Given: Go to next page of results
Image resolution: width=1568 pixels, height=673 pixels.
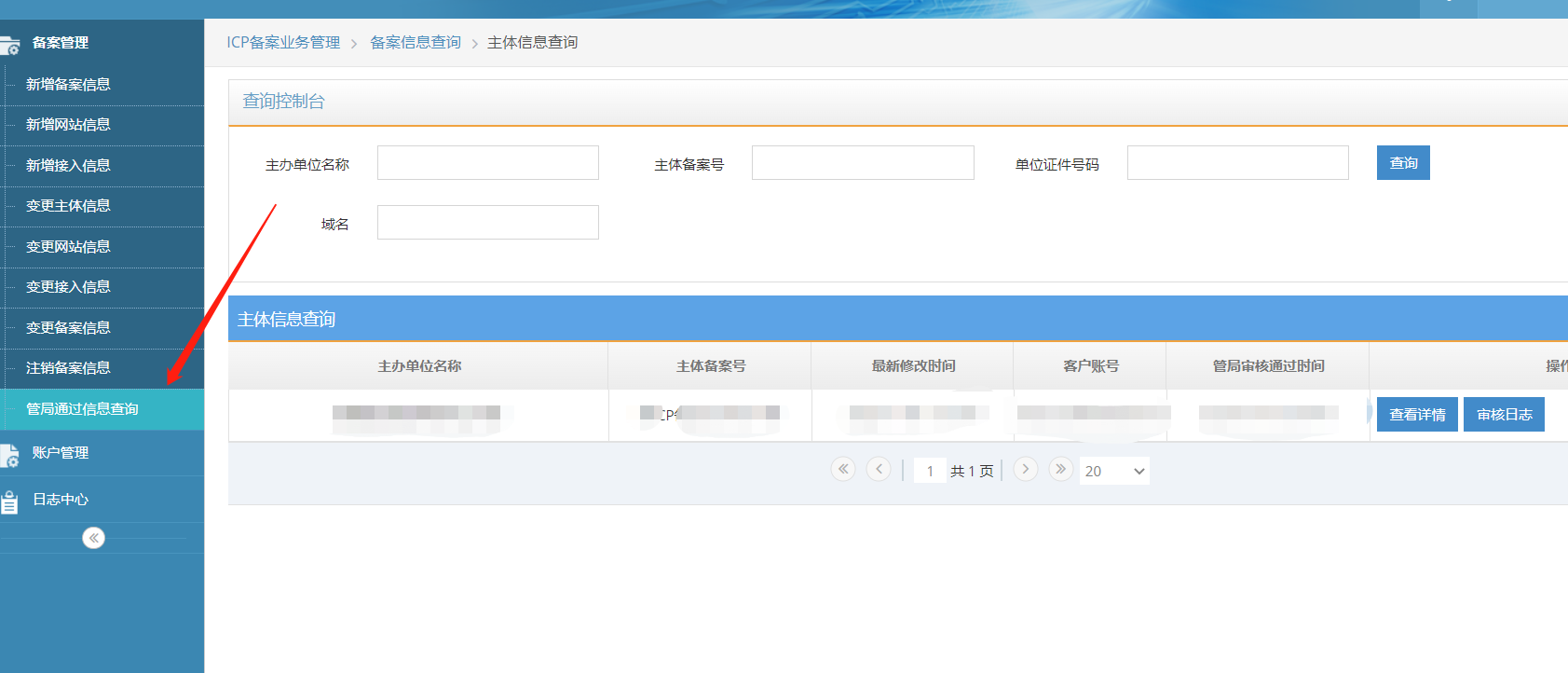Looking at the screenshot, I should pyautogui.click(x=1026, y=469).
